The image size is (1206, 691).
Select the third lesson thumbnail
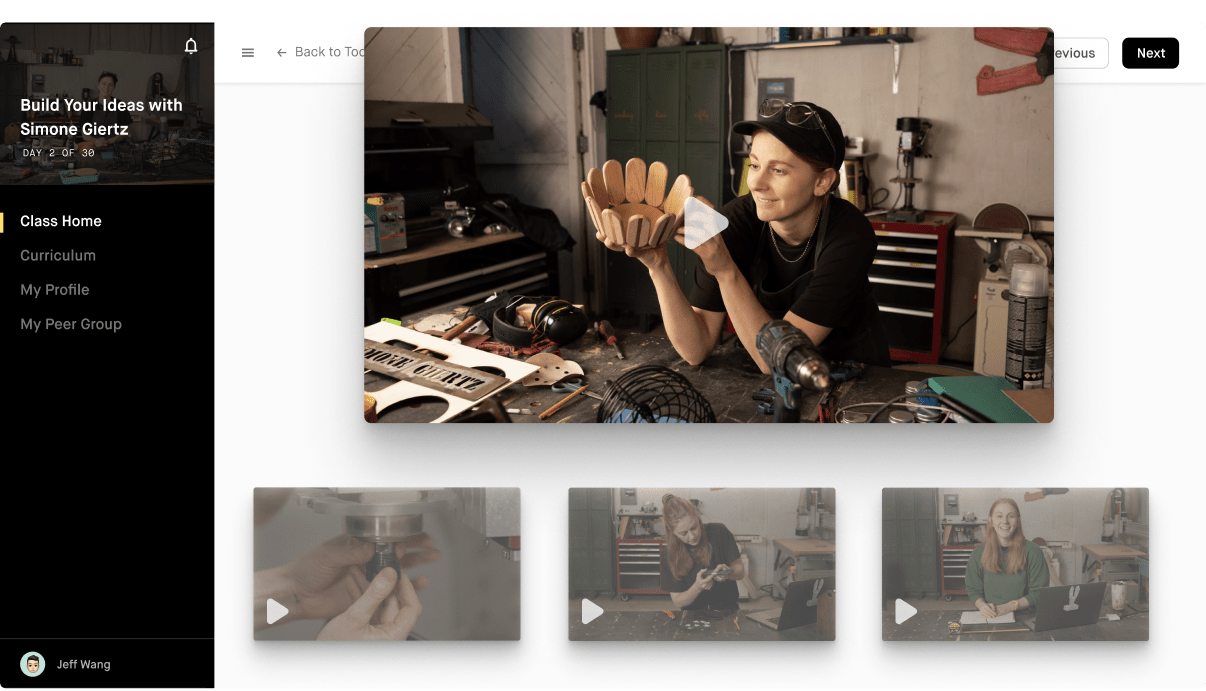click(1014, 563)
